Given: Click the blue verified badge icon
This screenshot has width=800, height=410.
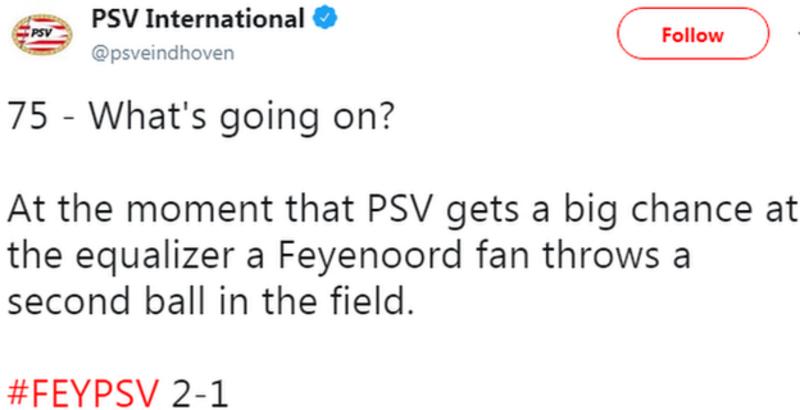Looking at the screenshot, I should [324, 20].
